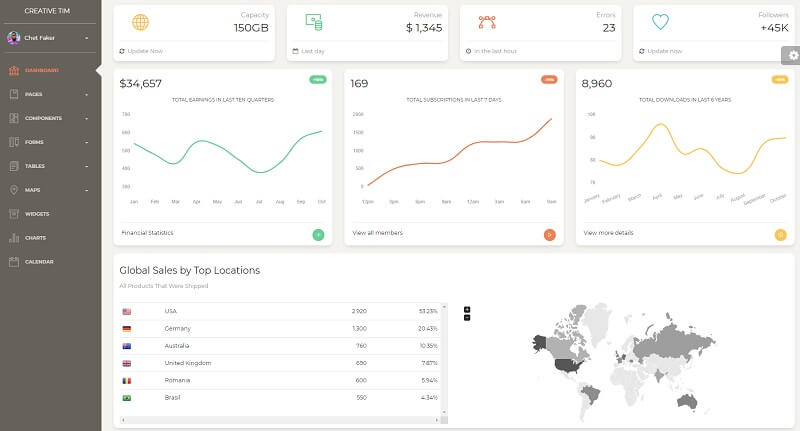The width and height of the screenshot is (800, 431).
Task: Select the USA row in sales table
Action: pos(280,311)
